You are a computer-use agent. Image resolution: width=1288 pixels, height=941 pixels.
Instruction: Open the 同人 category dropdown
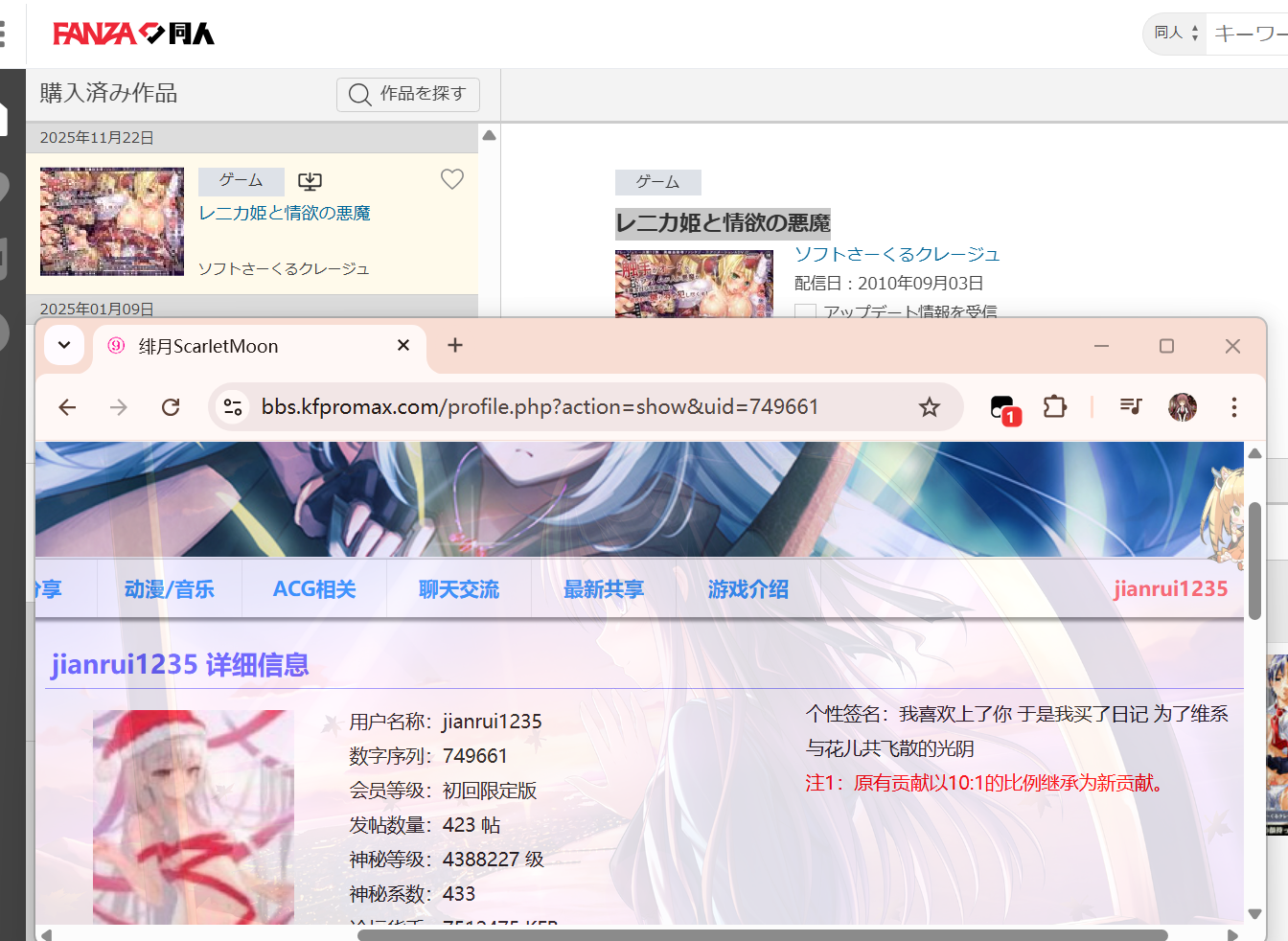(1176, 34)
